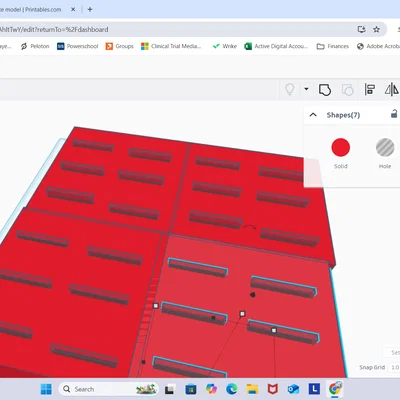Expand the Finances bookmarks folder

click(332, 46)
